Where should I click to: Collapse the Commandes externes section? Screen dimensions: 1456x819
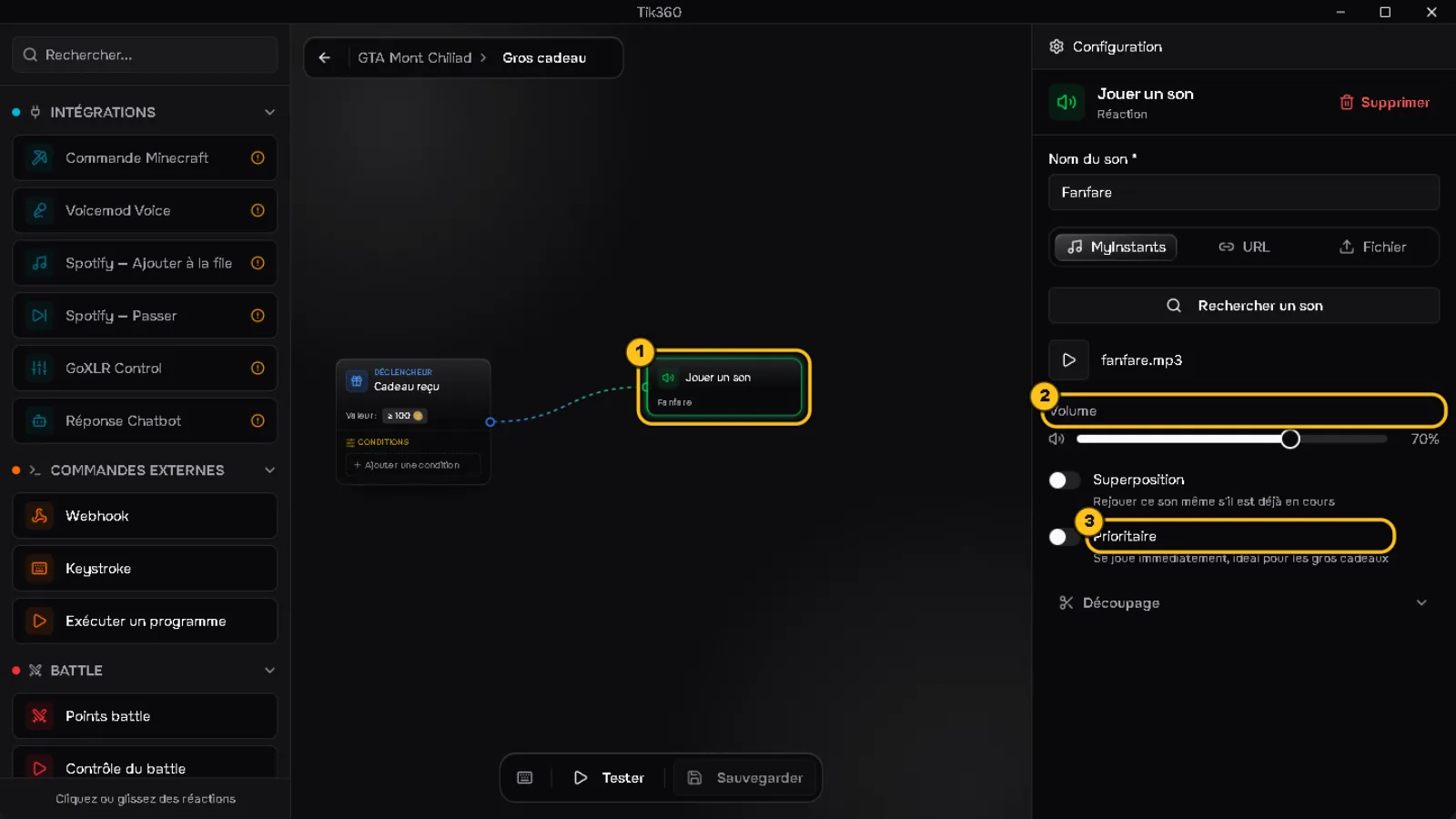click(269, 470)
